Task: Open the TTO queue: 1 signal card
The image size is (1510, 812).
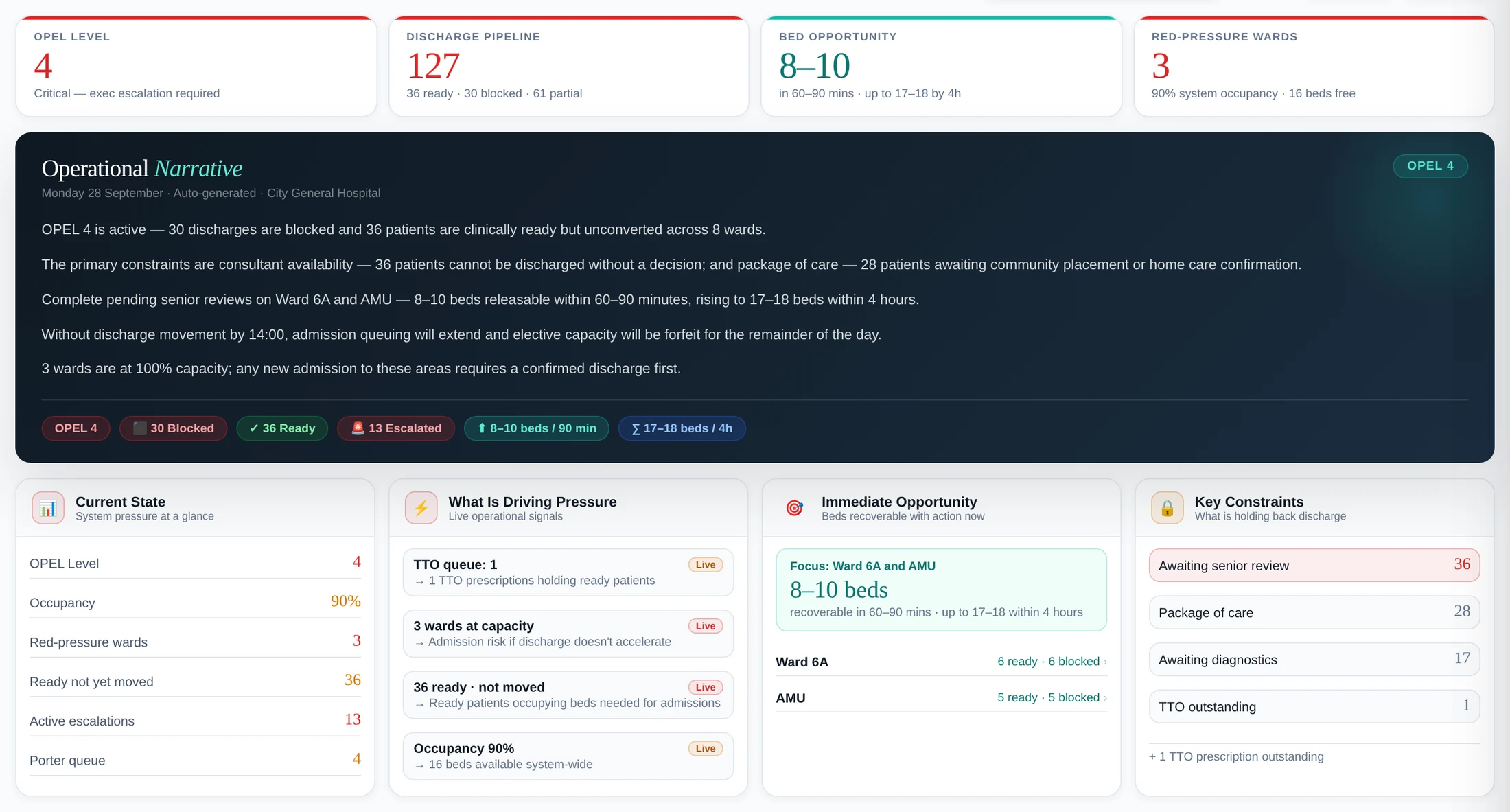Action: click(x=568, y=572)
